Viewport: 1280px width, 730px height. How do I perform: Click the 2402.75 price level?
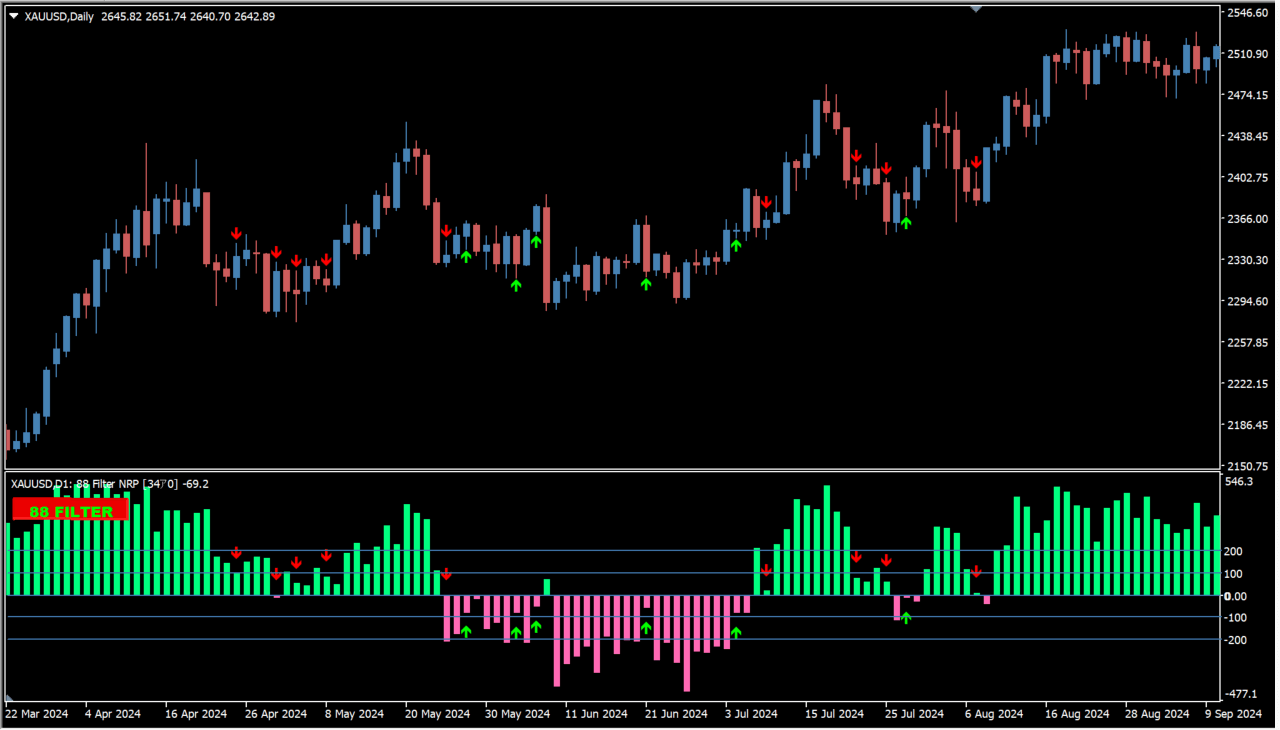coord(1248,178)
